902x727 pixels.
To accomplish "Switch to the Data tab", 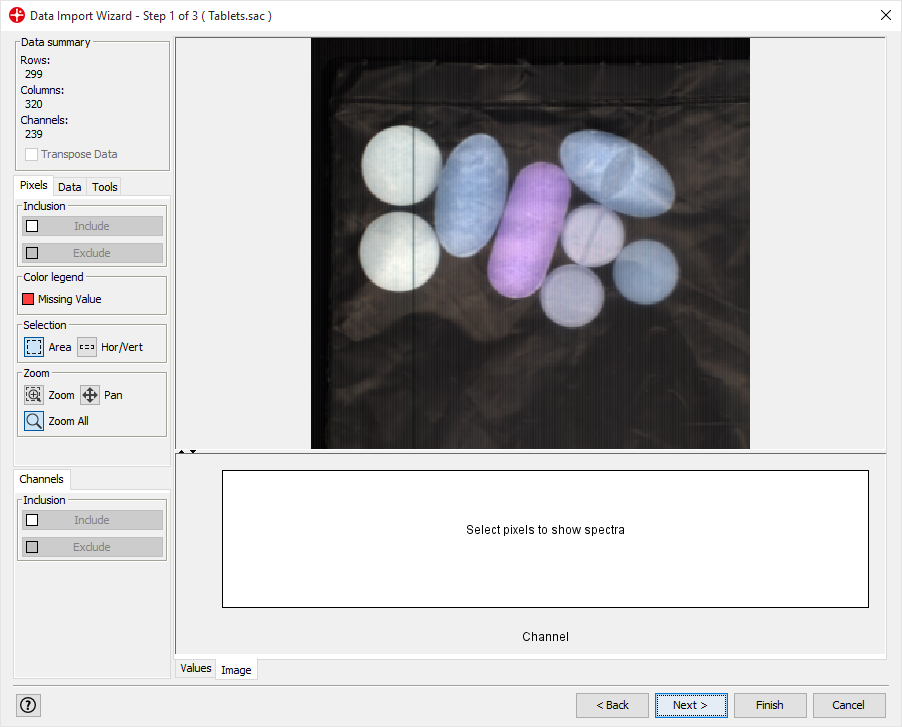I will 70,187.
